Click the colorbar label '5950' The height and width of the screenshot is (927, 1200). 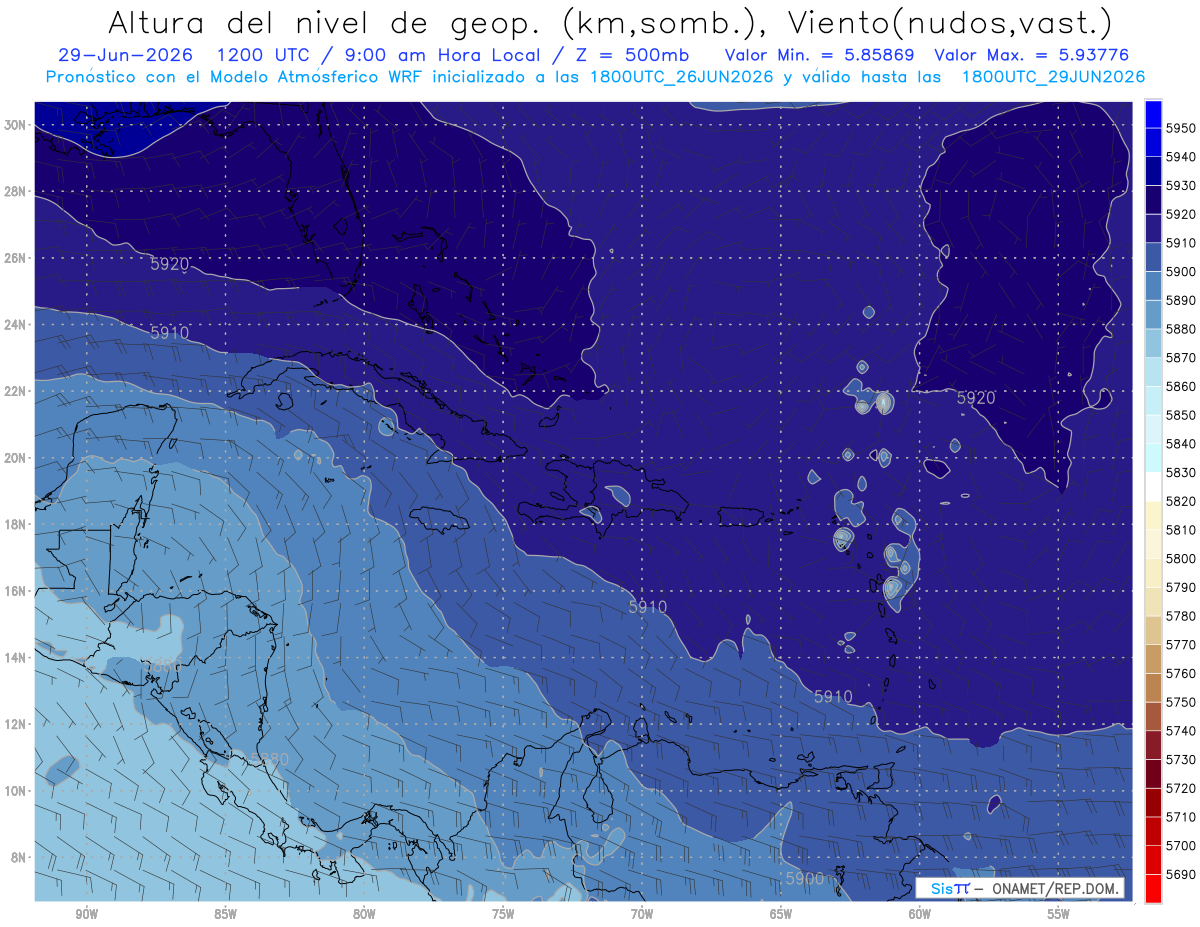tap(1180, 128)
